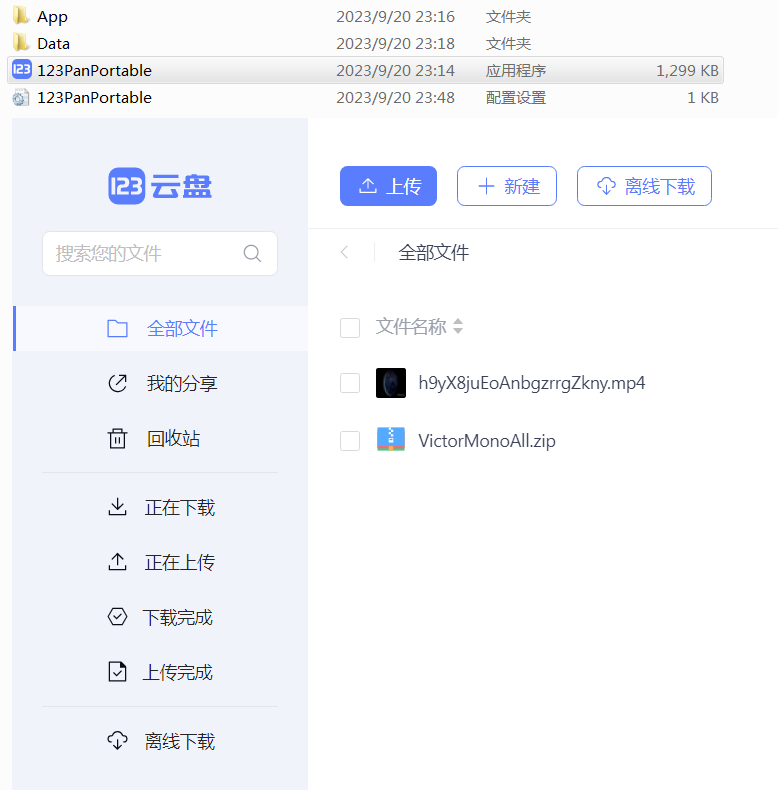Viewport: 778px width, 790px height.
Task: Click the 123云盘 logo icon
Action: coord(127,186)
